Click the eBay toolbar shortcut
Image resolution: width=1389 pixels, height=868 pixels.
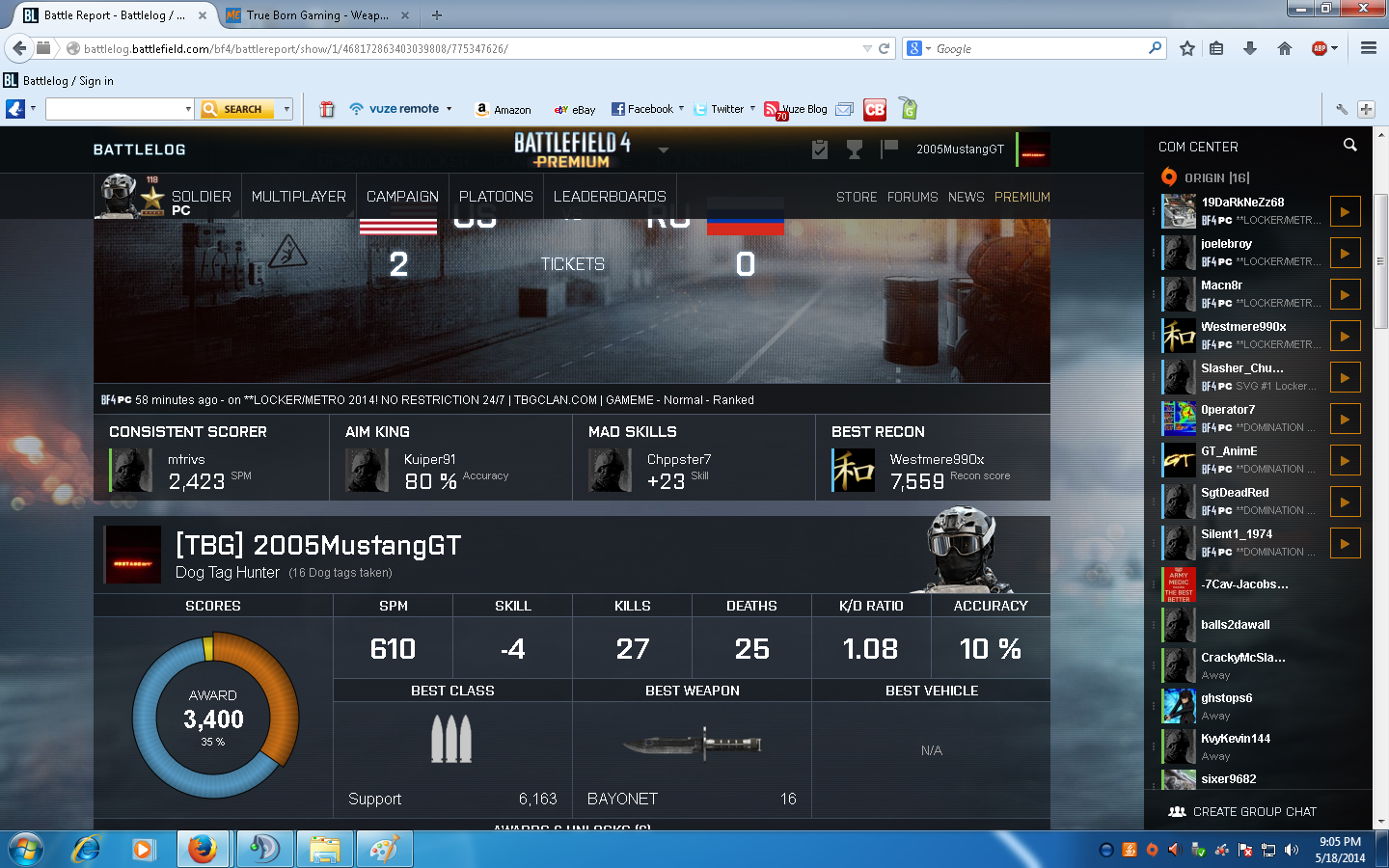[x=575, y=109]
